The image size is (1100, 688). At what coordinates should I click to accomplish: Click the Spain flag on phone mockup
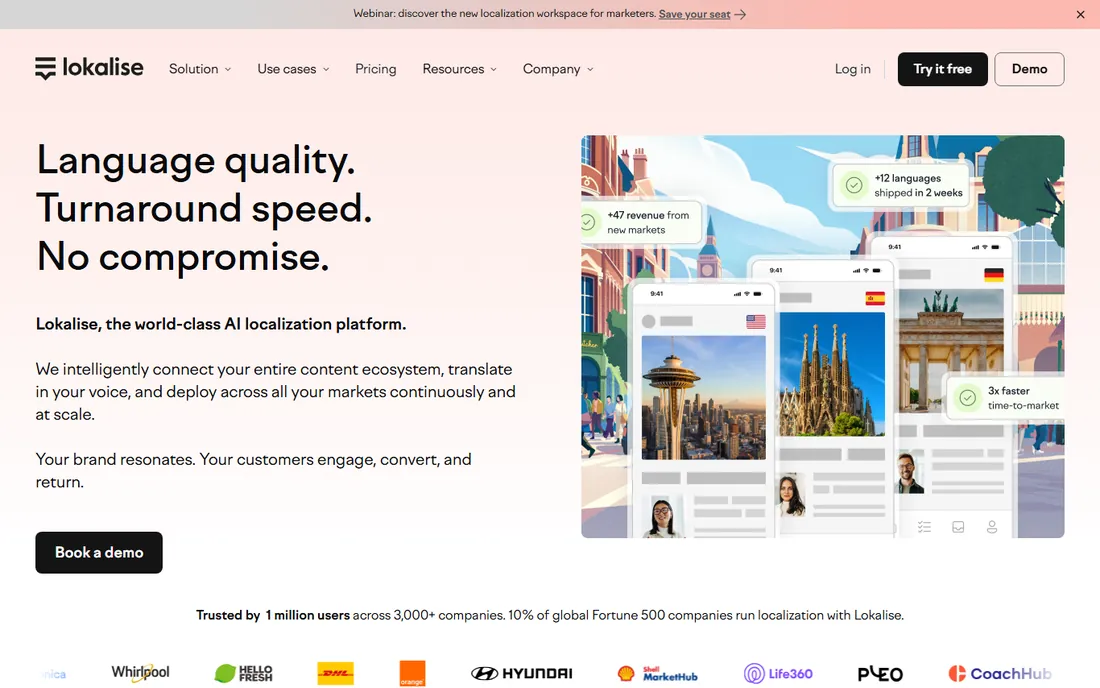tap(875, 298)
